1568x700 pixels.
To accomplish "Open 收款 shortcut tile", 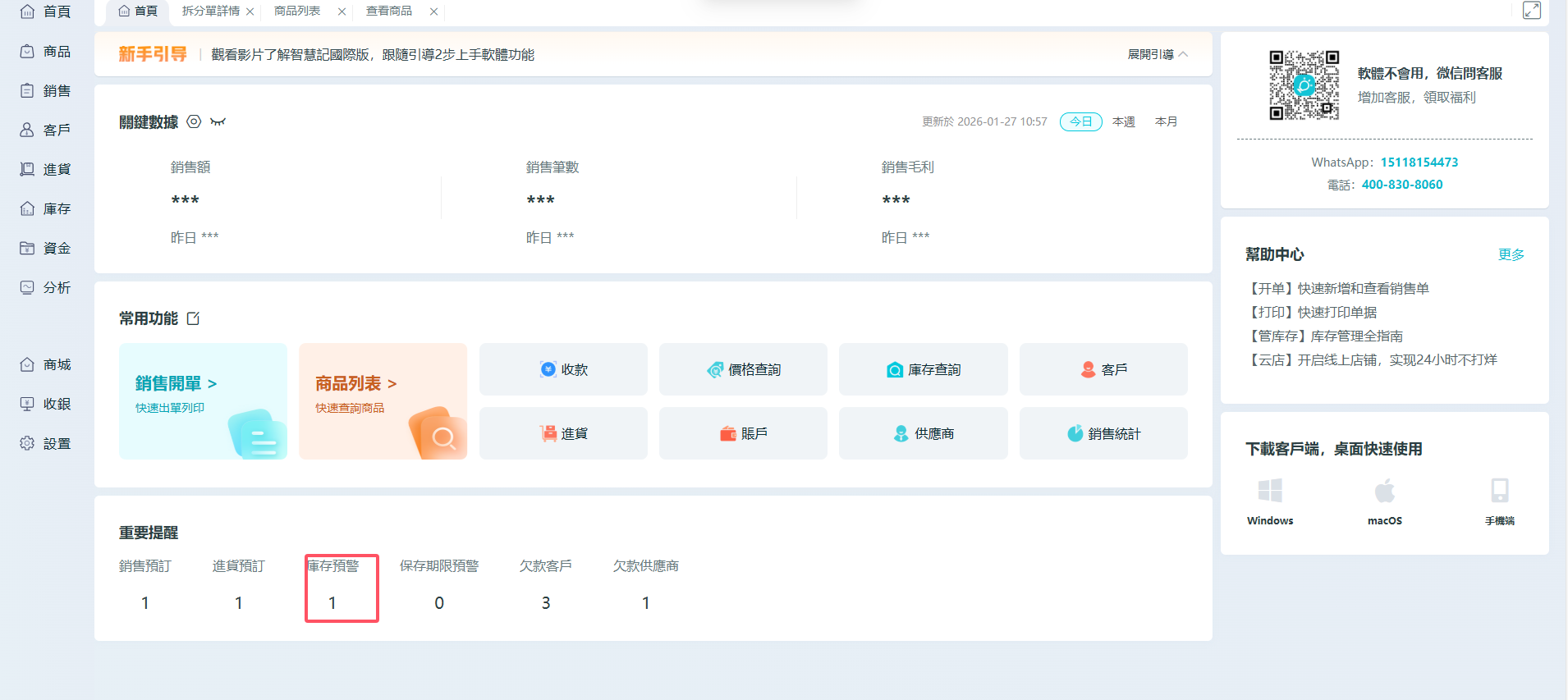I will [563, 369].
